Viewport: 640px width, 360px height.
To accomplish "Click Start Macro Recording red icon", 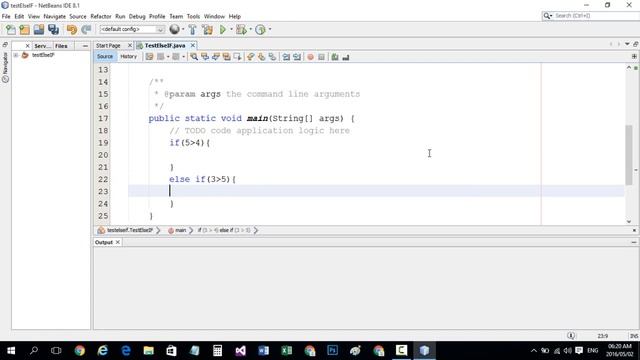I will pos(311,57).
